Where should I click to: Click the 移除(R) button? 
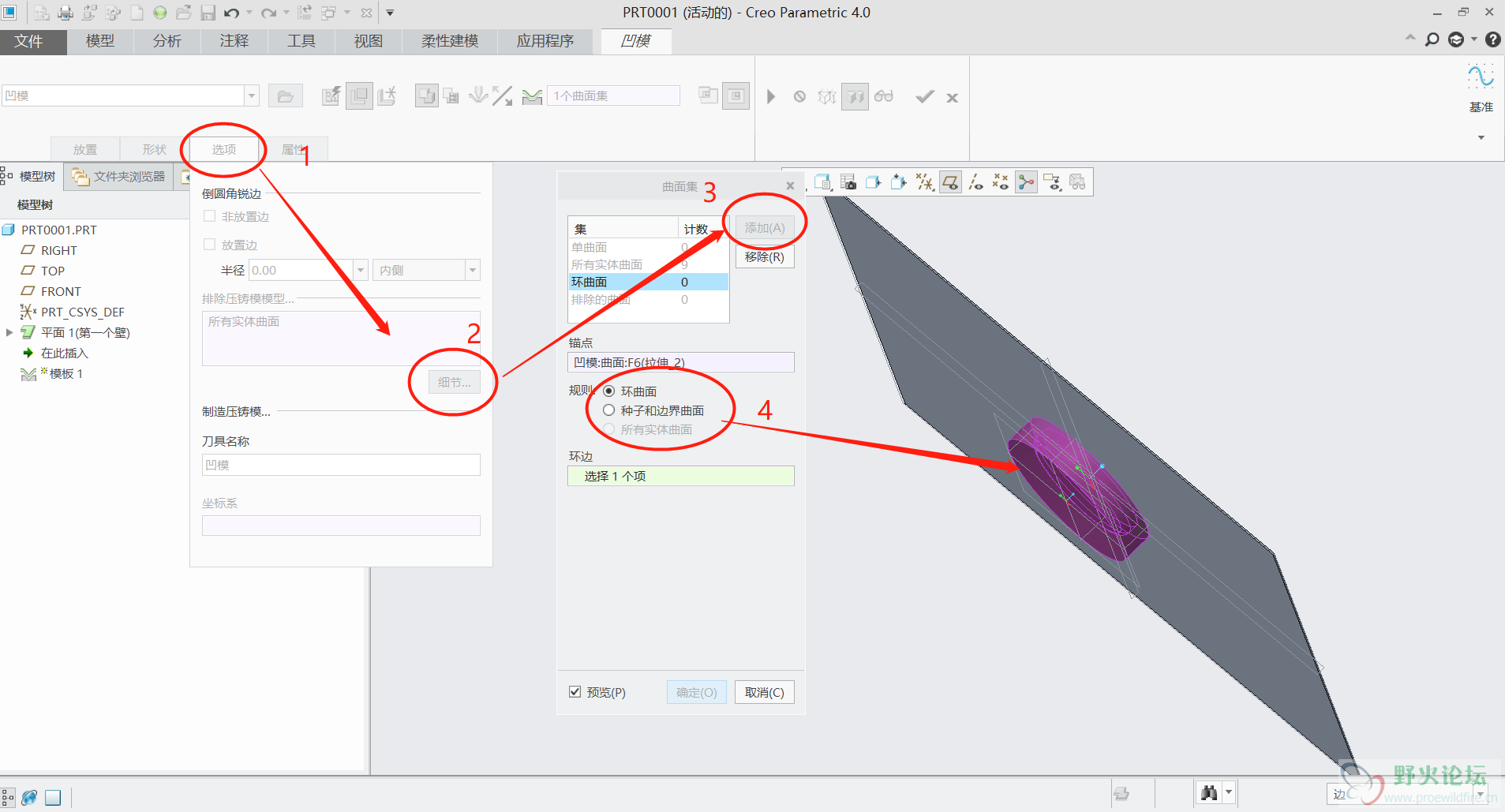[x=765, y=256]
